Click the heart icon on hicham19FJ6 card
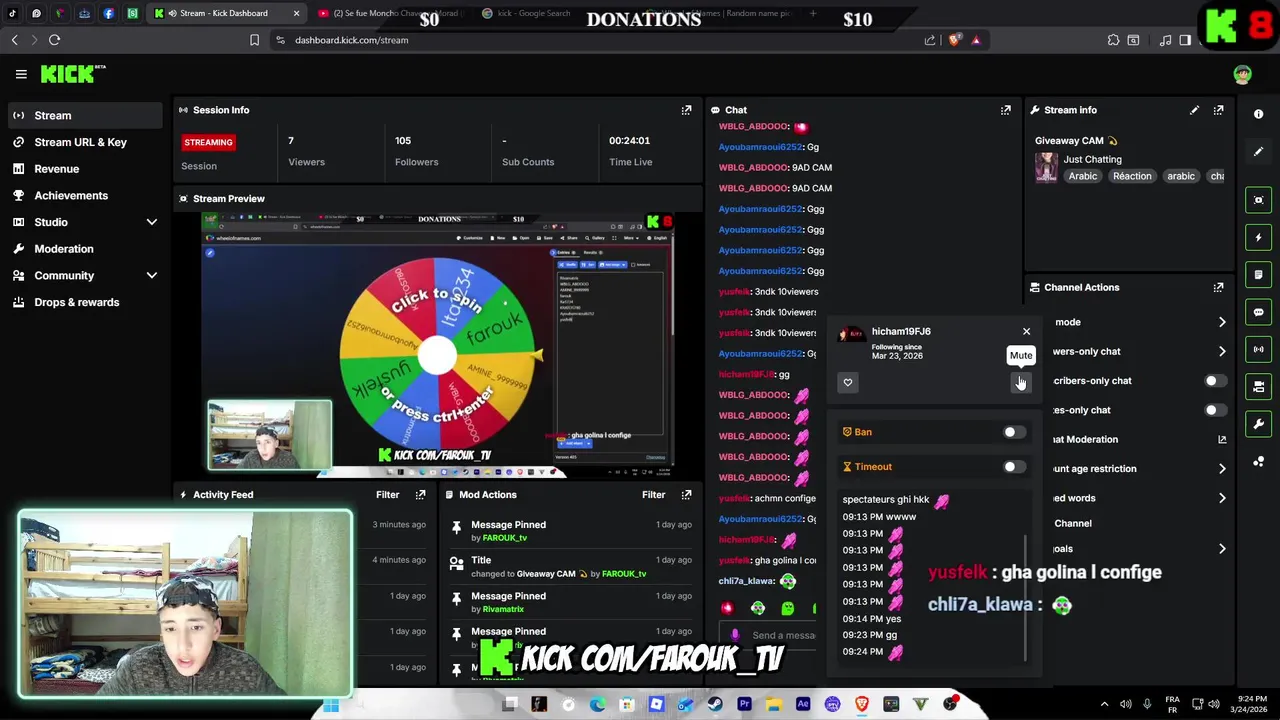1280x720 pixels. click(848, 383)
